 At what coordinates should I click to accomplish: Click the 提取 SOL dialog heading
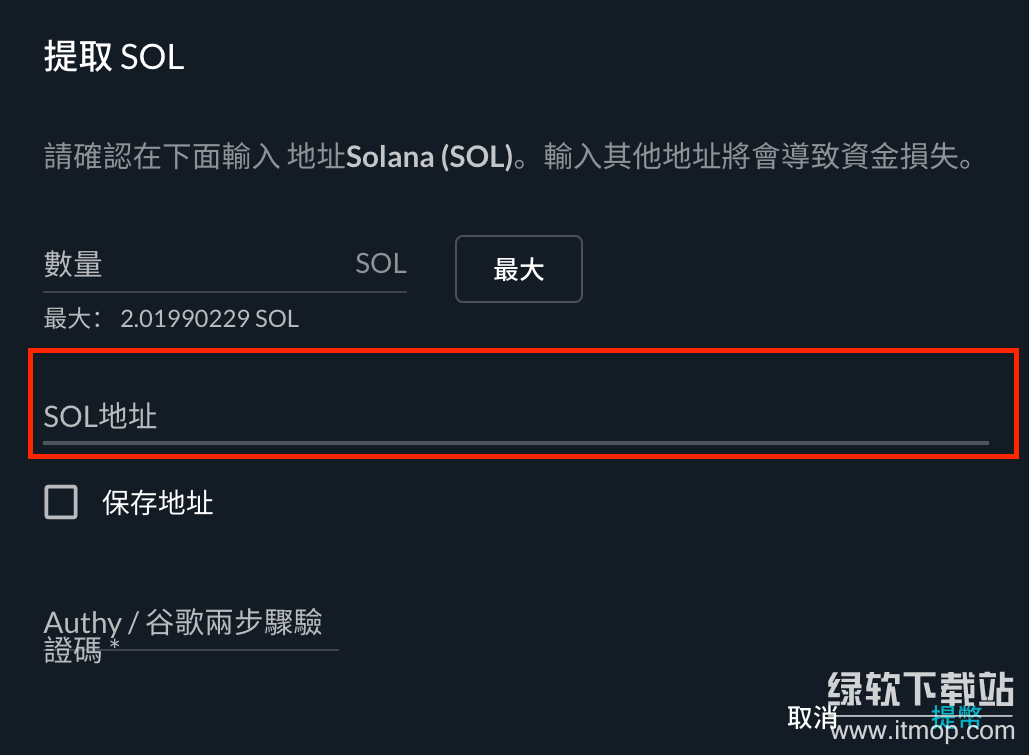(114, 57)
